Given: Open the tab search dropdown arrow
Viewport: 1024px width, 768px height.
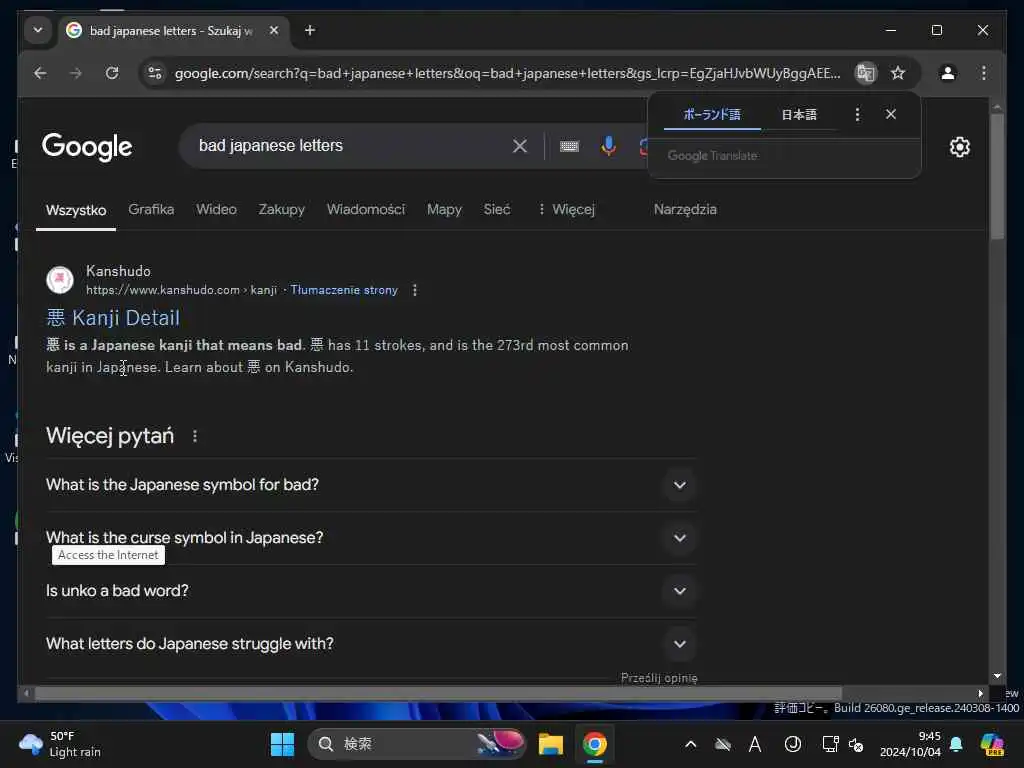Looking at the screenshot, I should click(38, 30).
